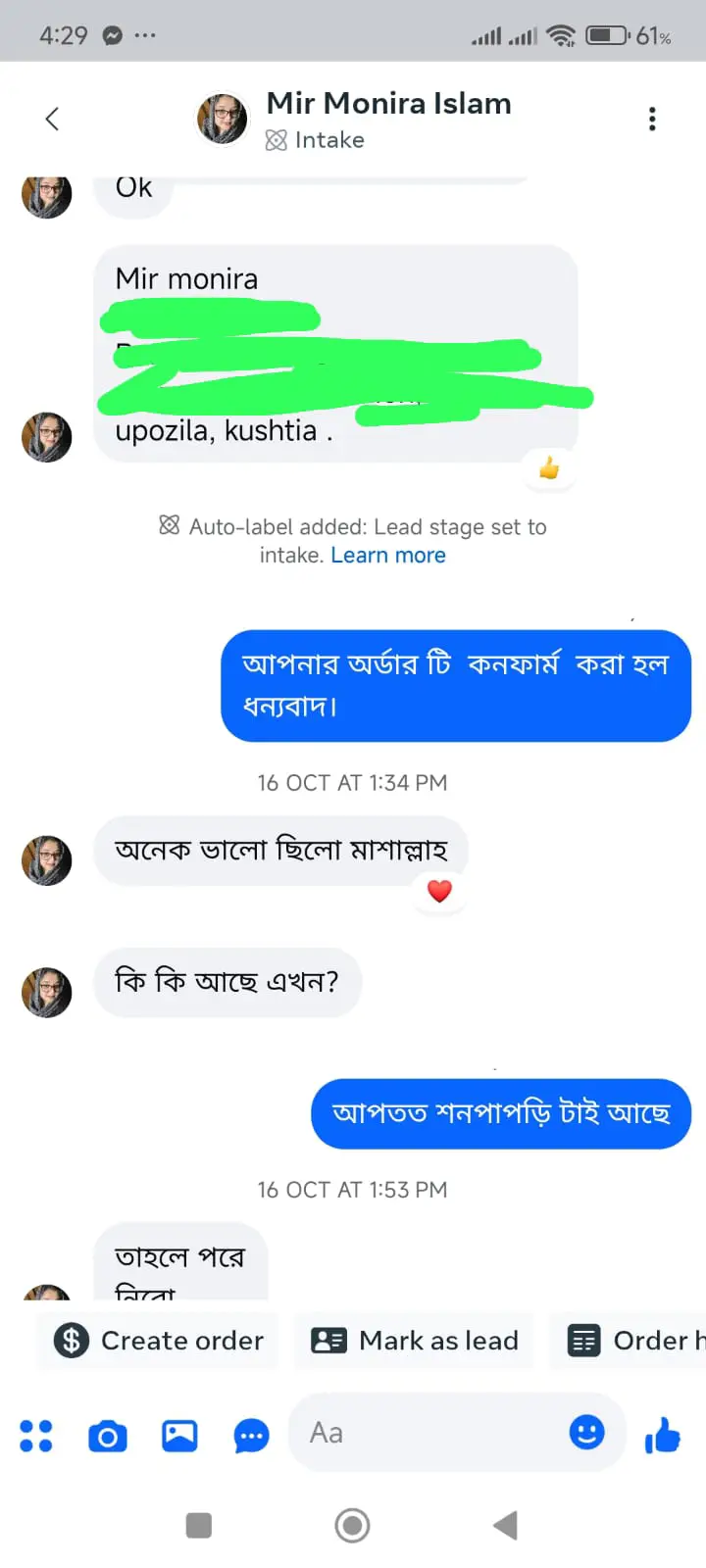
Task: Open the four-dot more actions menu
Action: 36,1436
